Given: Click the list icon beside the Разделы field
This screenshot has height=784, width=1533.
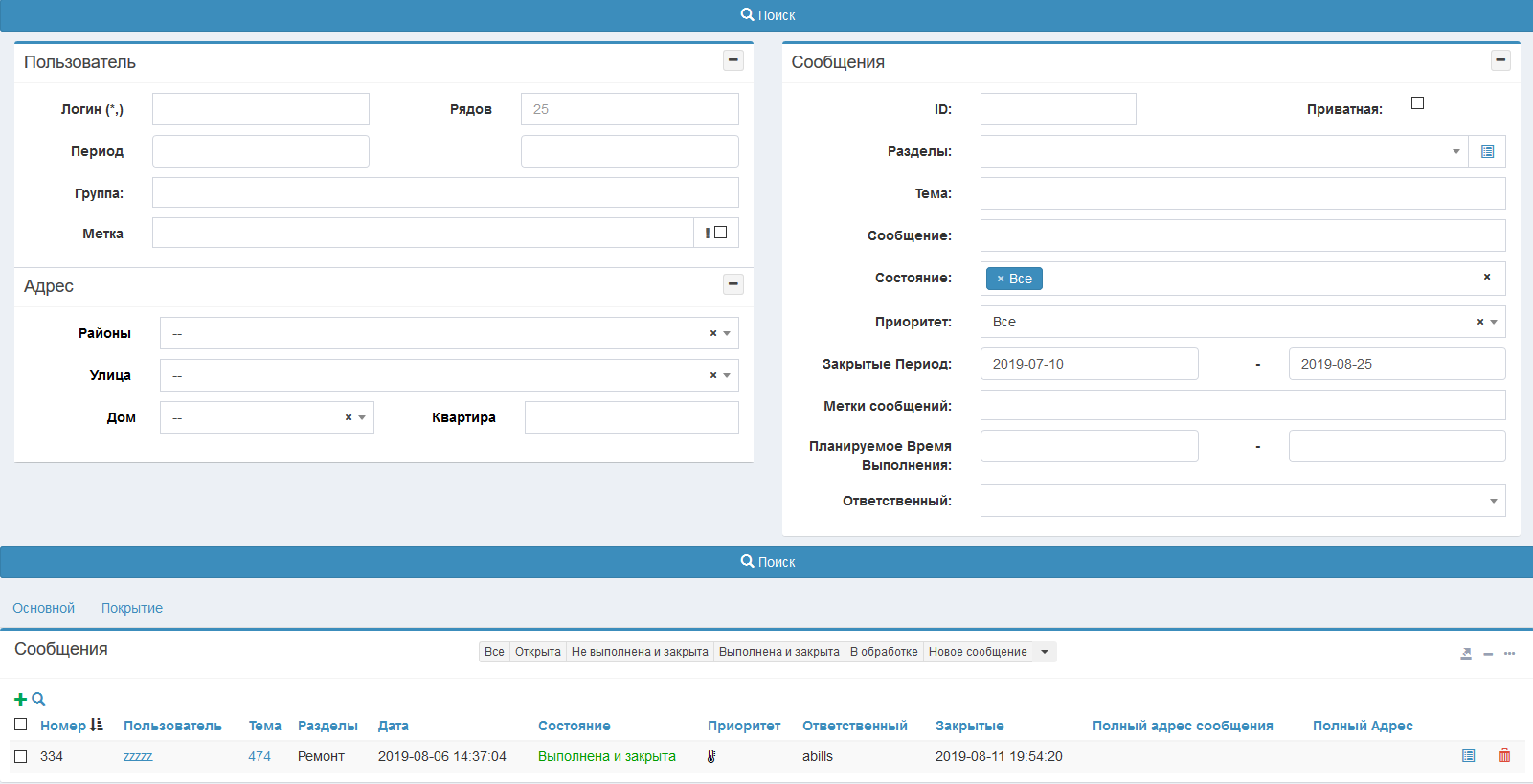Looking at the screenshot, I should click(1487, 151).
